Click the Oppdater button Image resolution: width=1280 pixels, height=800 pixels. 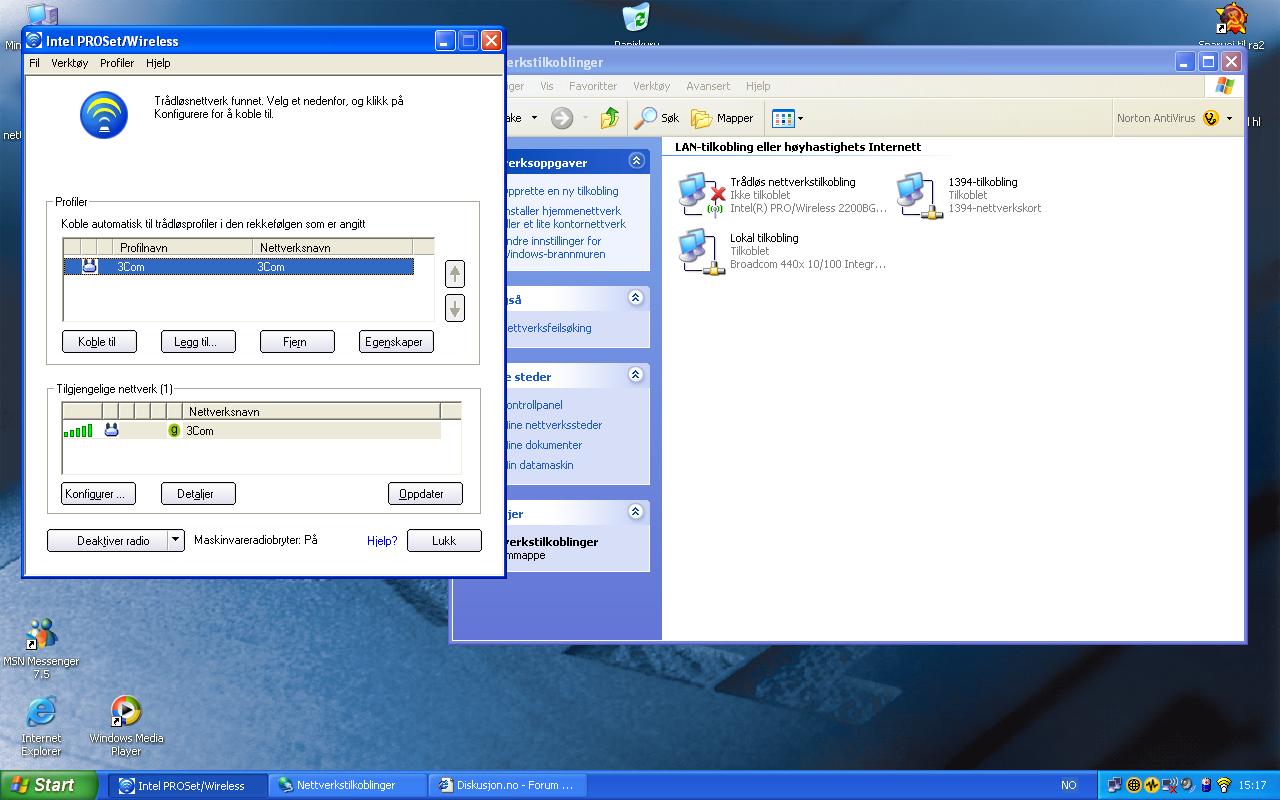(423, 494)
